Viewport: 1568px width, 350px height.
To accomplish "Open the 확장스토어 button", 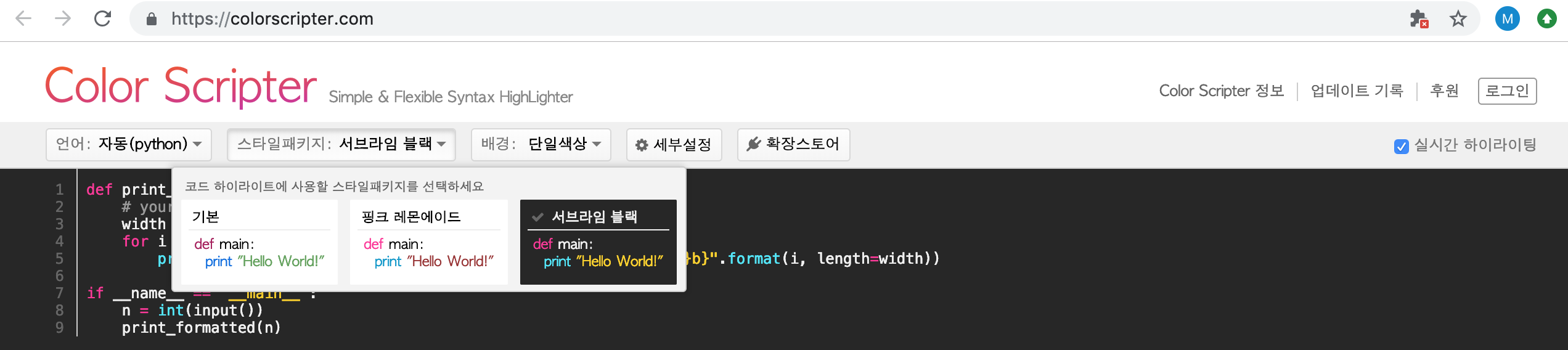I will tap(793, 144).
